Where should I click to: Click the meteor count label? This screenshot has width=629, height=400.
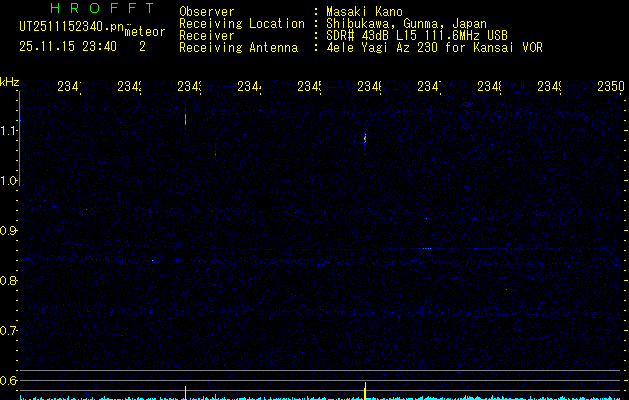coord(144,32)
